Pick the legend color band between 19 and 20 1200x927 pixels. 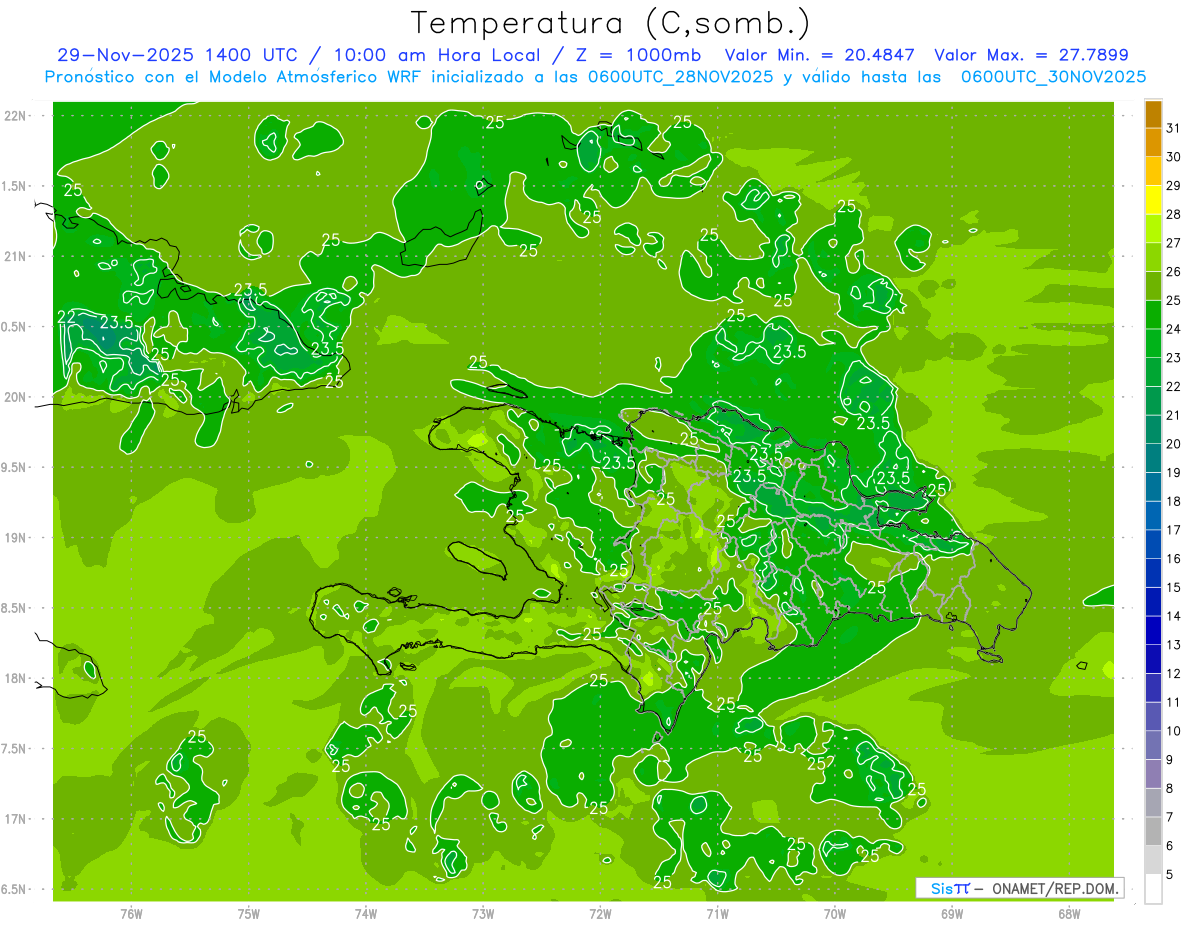(1154, 459)
